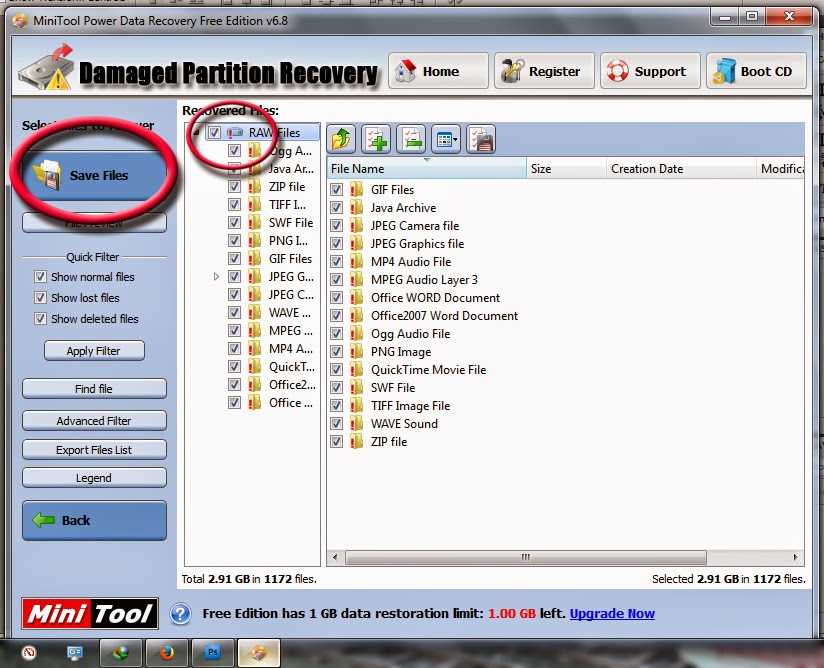Click the blue question mark help icon
The width and height of the screenshot is (824, 668).
(x=180, y=613)
